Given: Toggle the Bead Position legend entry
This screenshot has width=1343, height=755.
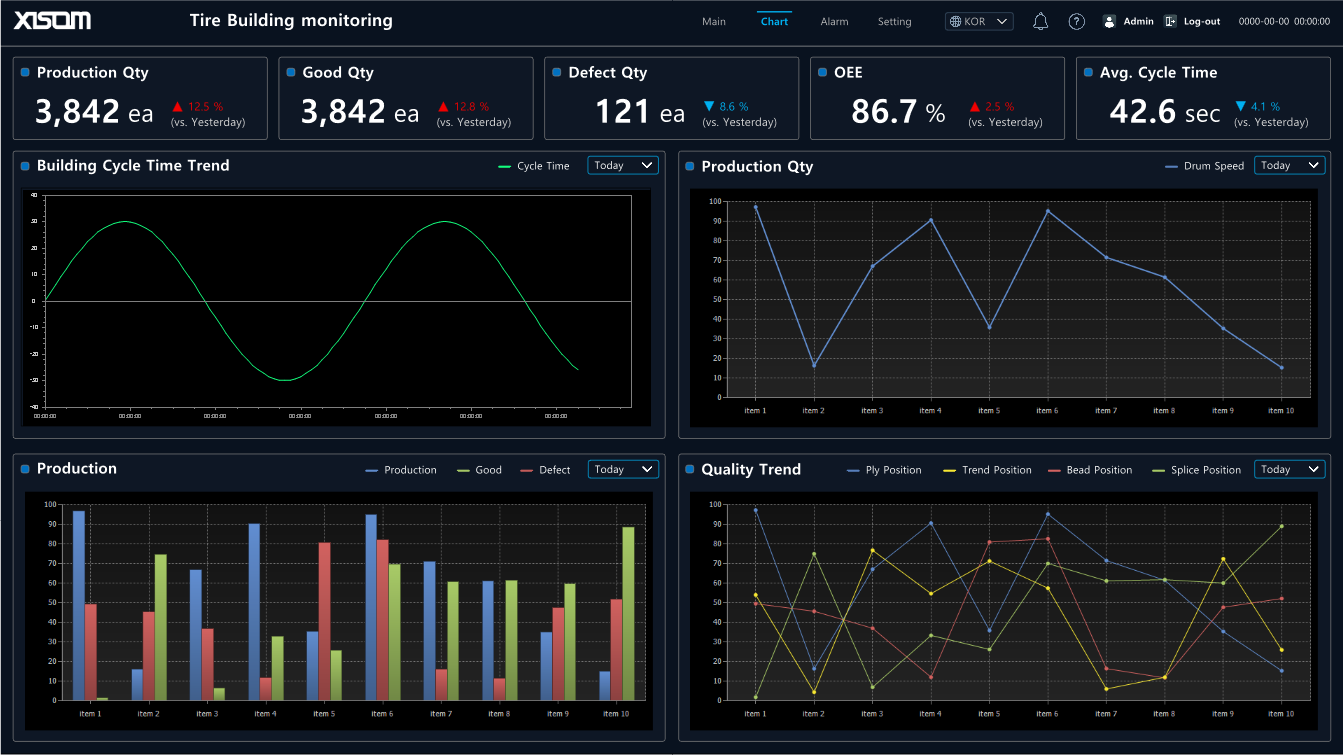Looking at the screenshot, I should pos(1091,470).
